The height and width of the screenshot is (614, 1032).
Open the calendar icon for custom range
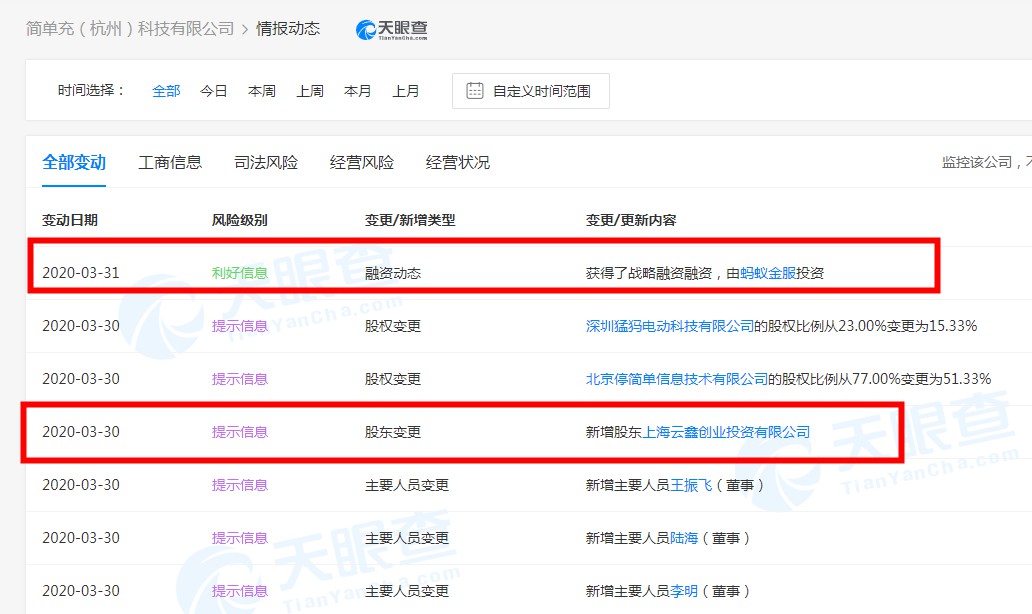pos(475,91)
